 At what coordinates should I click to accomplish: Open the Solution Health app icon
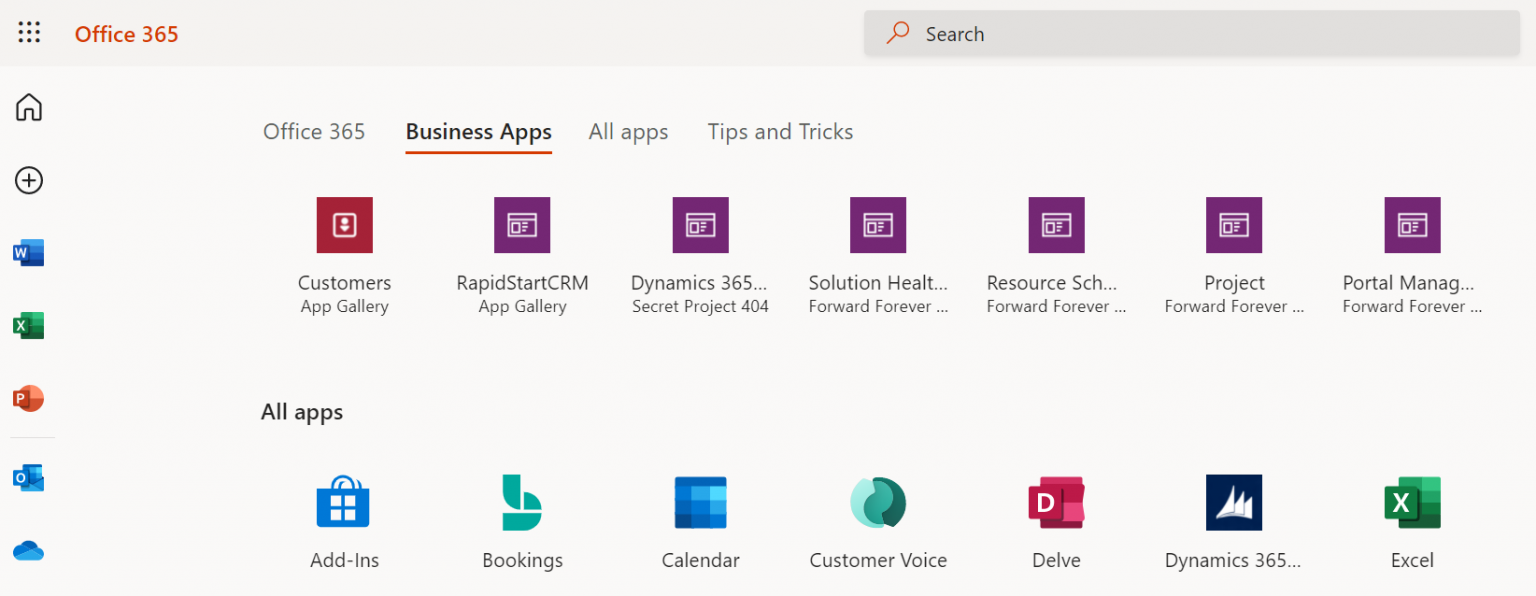point(878,225)
